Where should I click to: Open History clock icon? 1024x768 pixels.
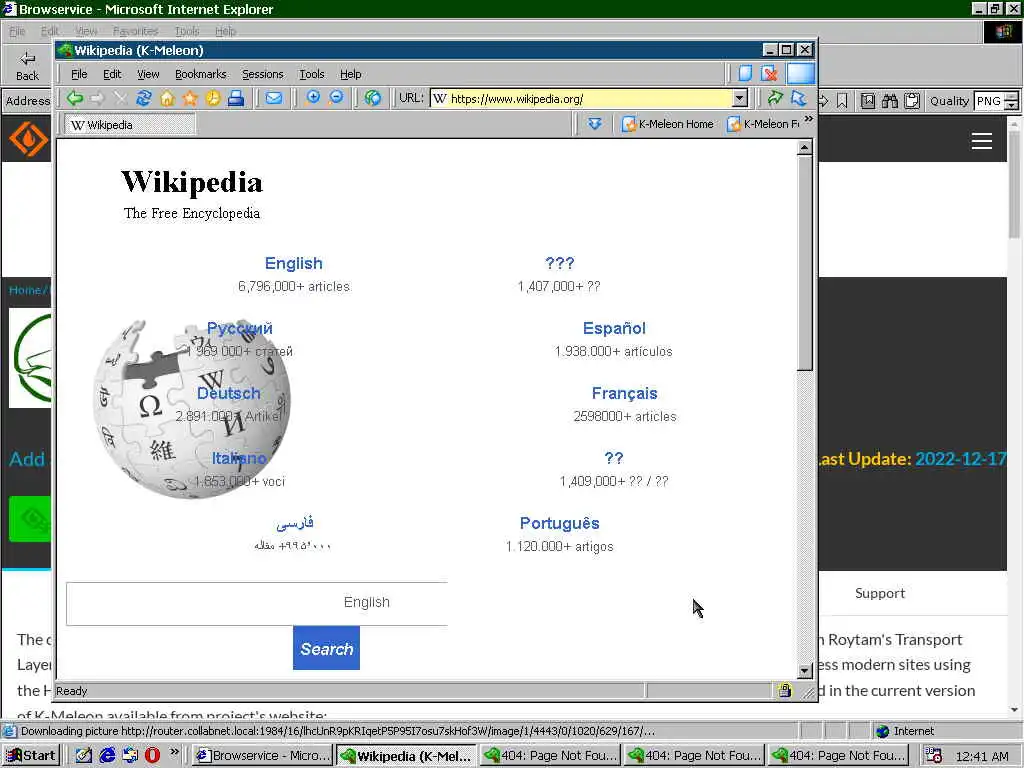pyautogui.click(x=213, y=99)
